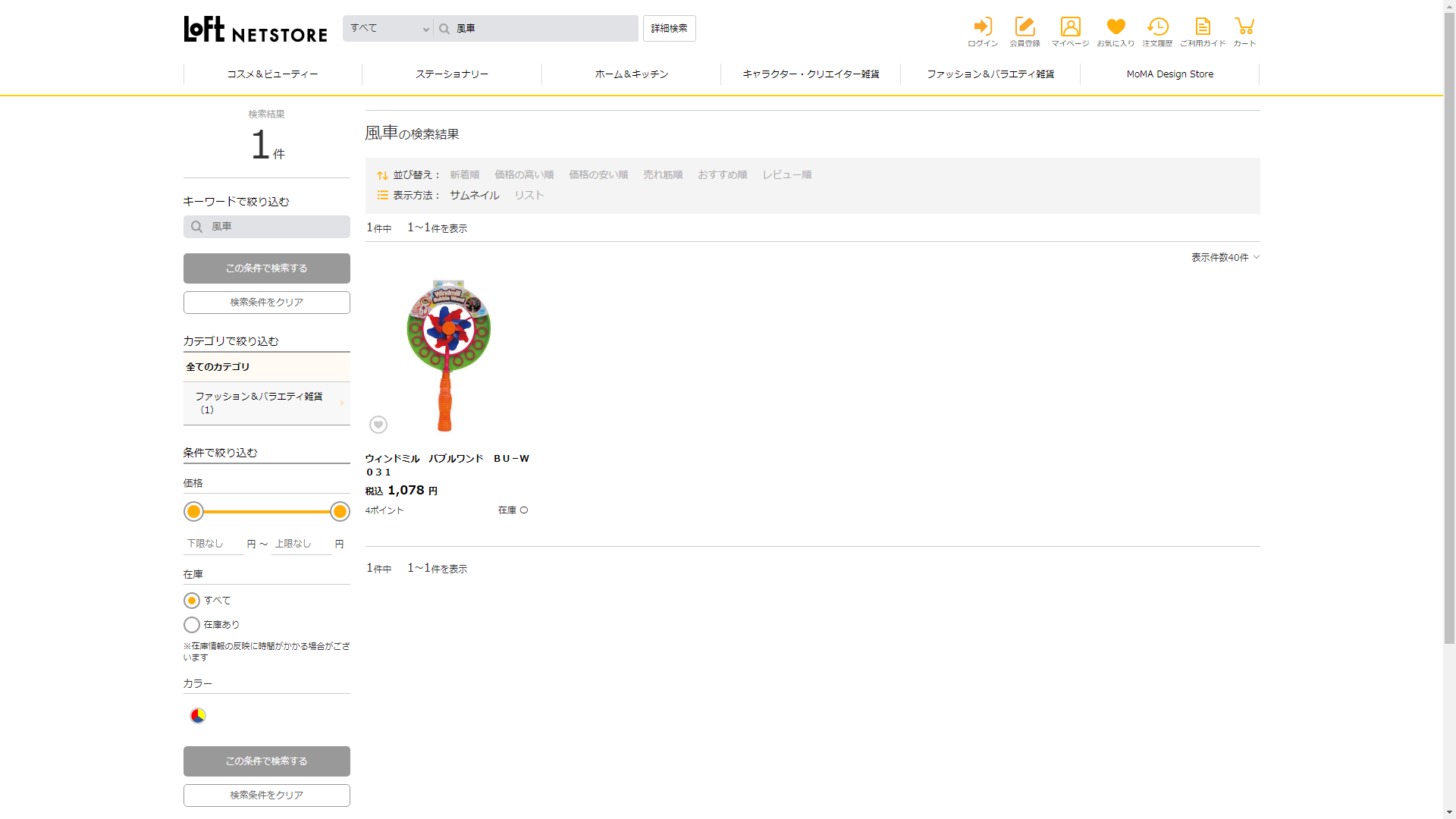Image resolution: width=1456 pixels, height=819 pixels.
Task: Select the すべて stock radio button
Action: coord(192,601)
